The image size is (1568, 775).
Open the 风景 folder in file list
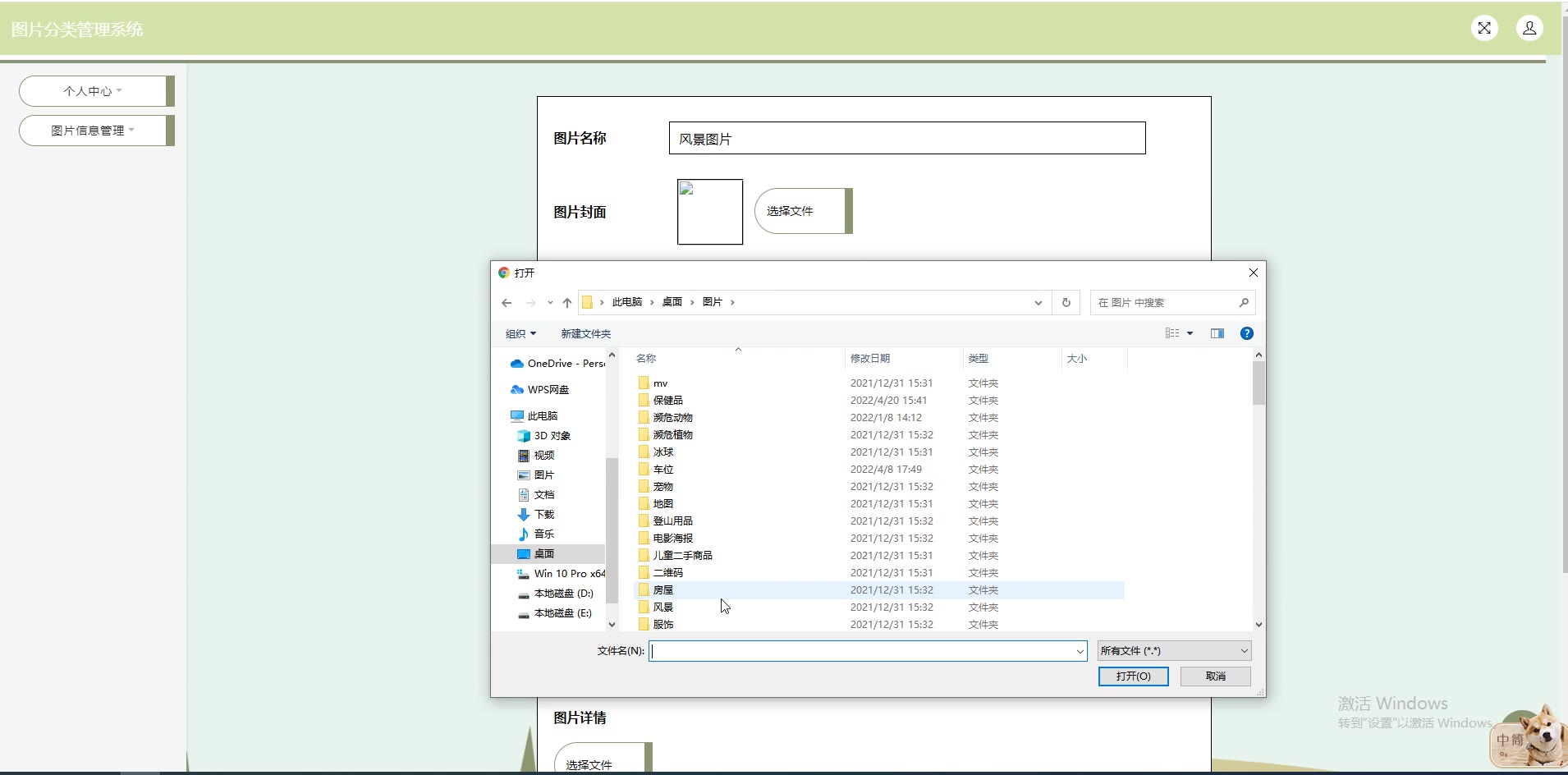coord(663,608)
